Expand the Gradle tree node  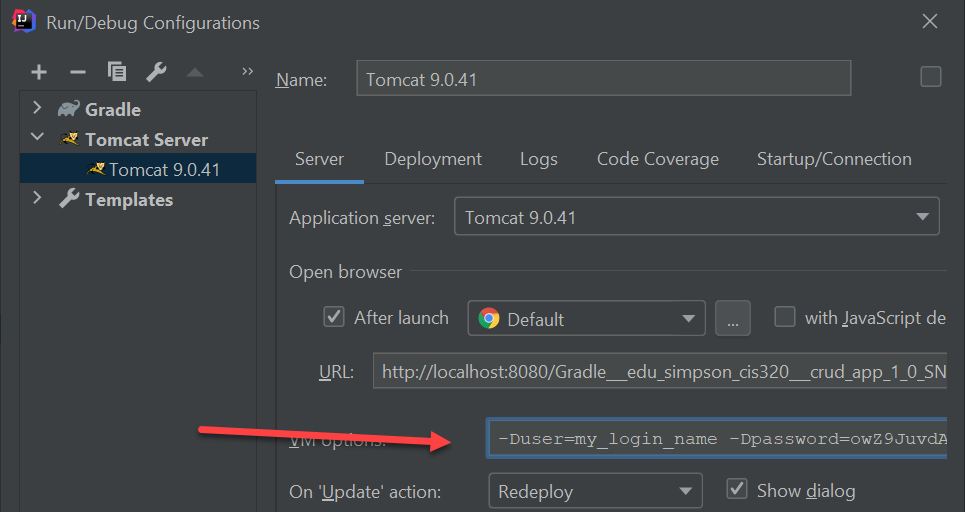(x=37, y=108)
